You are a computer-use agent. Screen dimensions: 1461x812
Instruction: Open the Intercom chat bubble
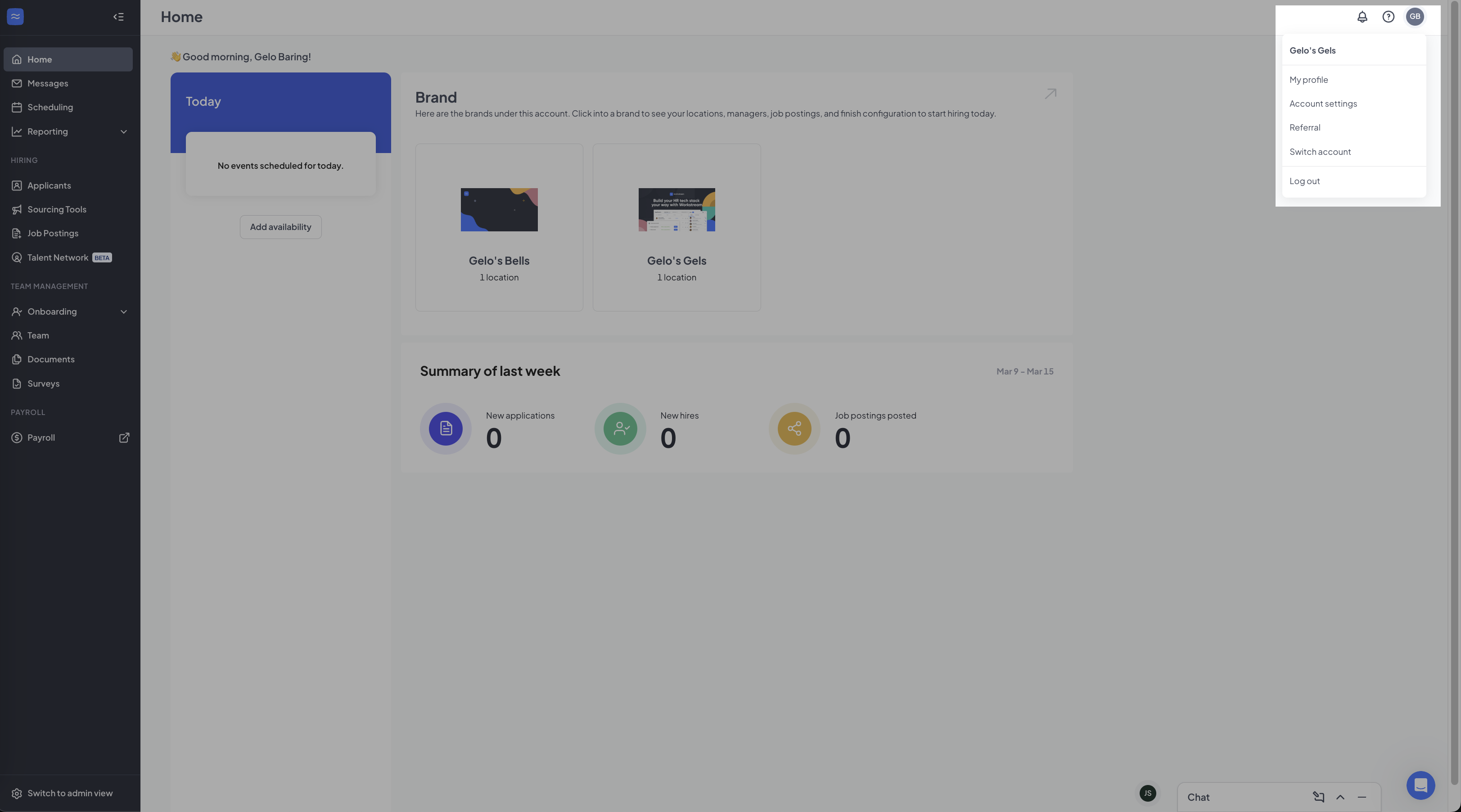[x=1420, y=785]
